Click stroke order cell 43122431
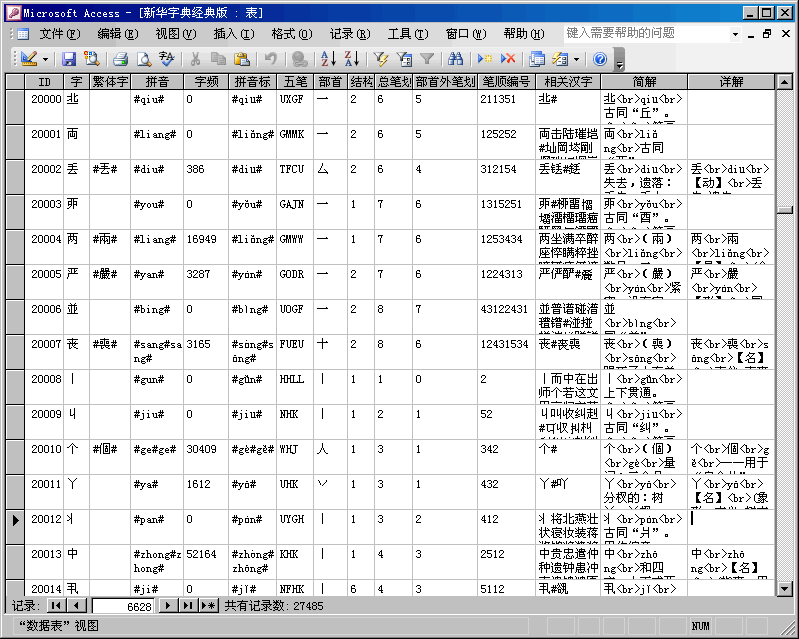 [507, 317]
